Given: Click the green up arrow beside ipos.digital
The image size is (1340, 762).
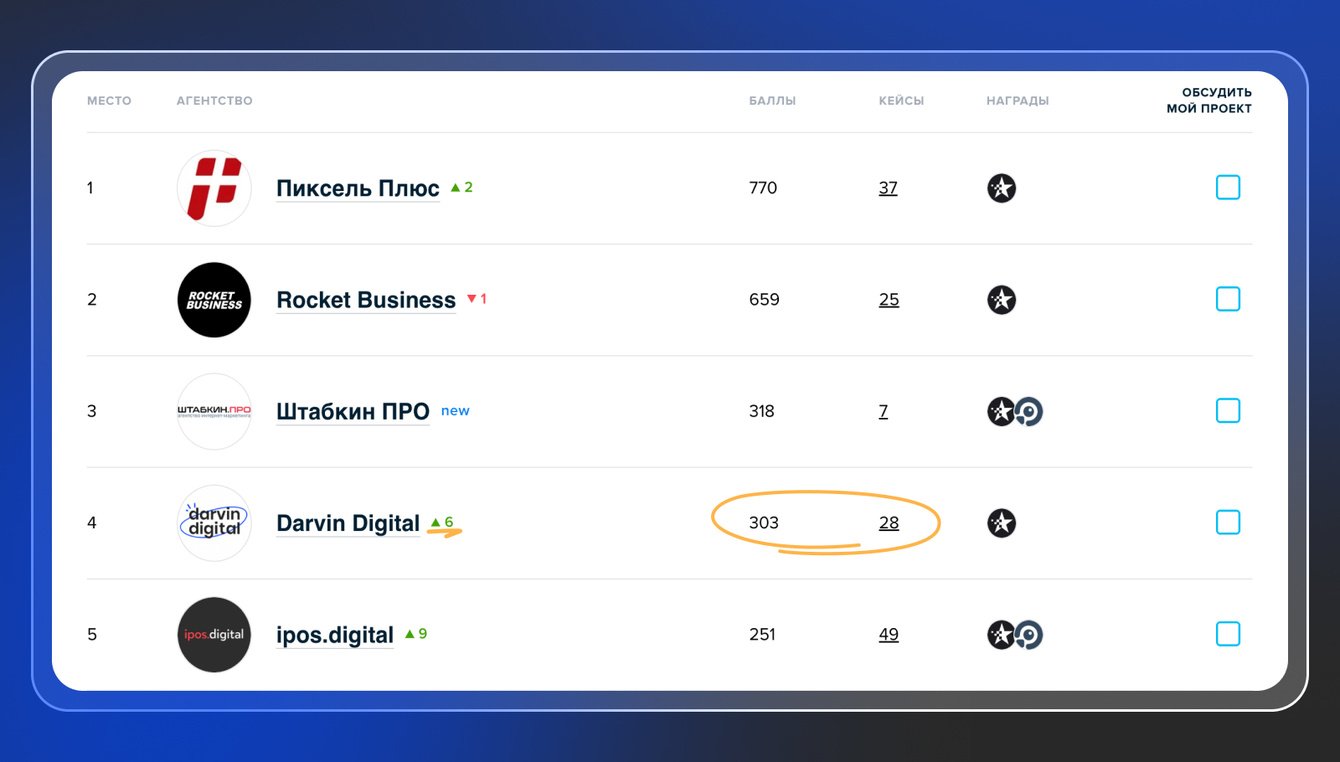Looking at the screenshot, I should (x=410, y=634).
